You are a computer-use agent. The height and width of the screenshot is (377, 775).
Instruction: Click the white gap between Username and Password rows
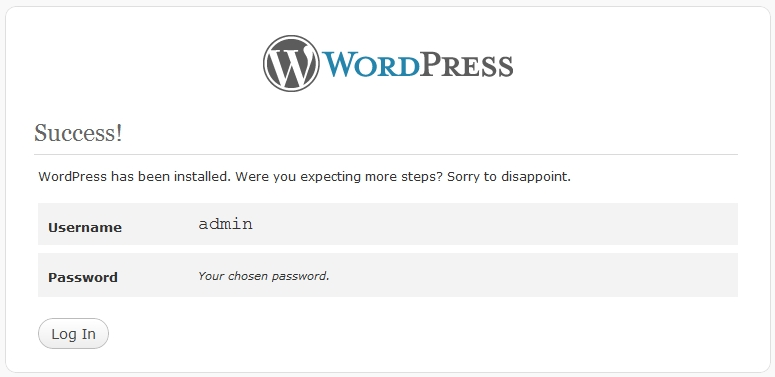coord(388,249)
